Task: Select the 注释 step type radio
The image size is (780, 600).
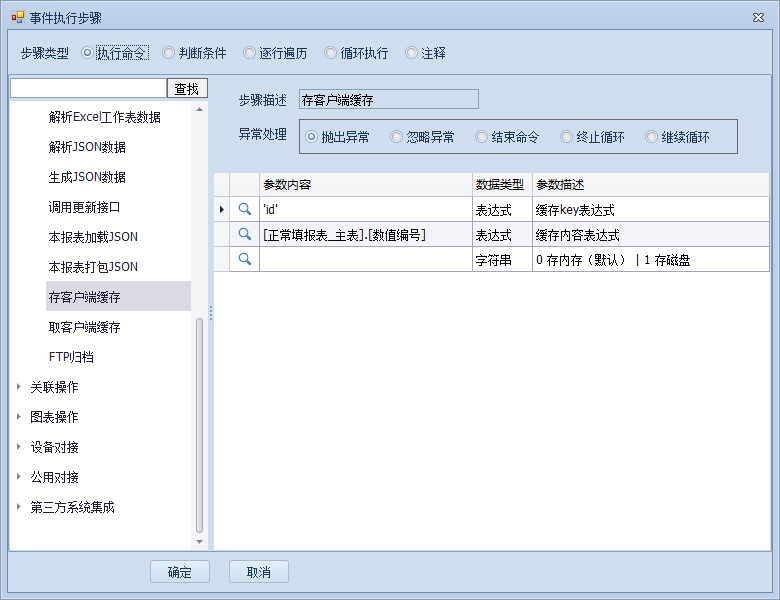Action: point(412,53)
